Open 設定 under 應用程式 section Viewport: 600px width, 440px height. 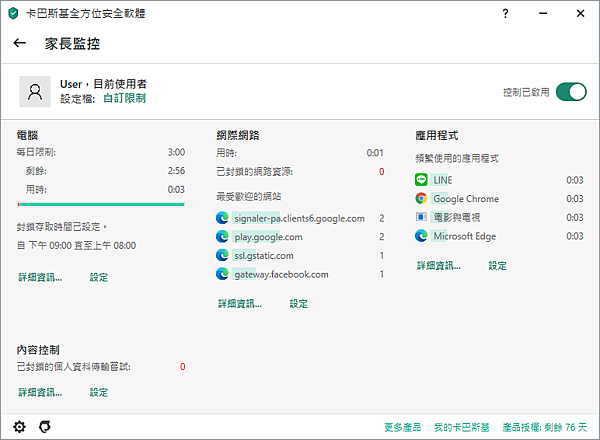point(497,266)
